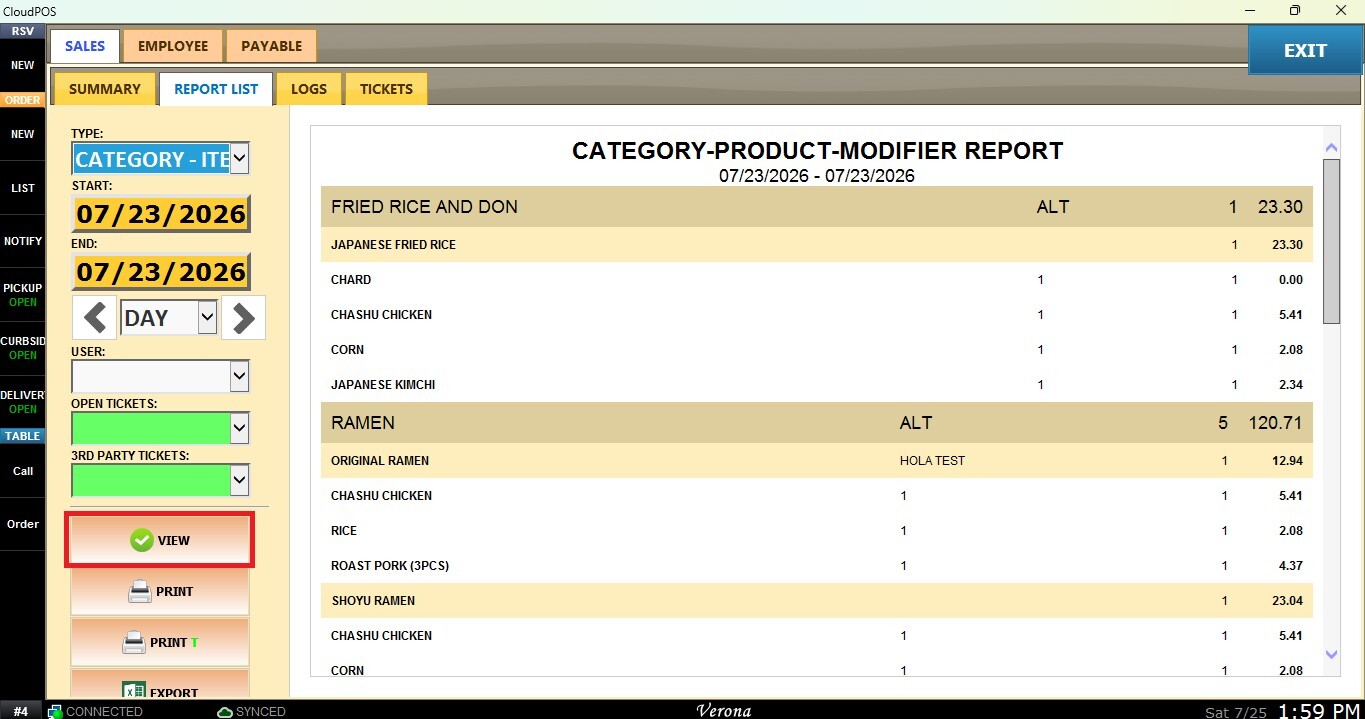Image resolution: width=1365 pixels, height=719 pixels.
Task: Open CURBSIDE orders in sidebar
Action: coord(22,348)
